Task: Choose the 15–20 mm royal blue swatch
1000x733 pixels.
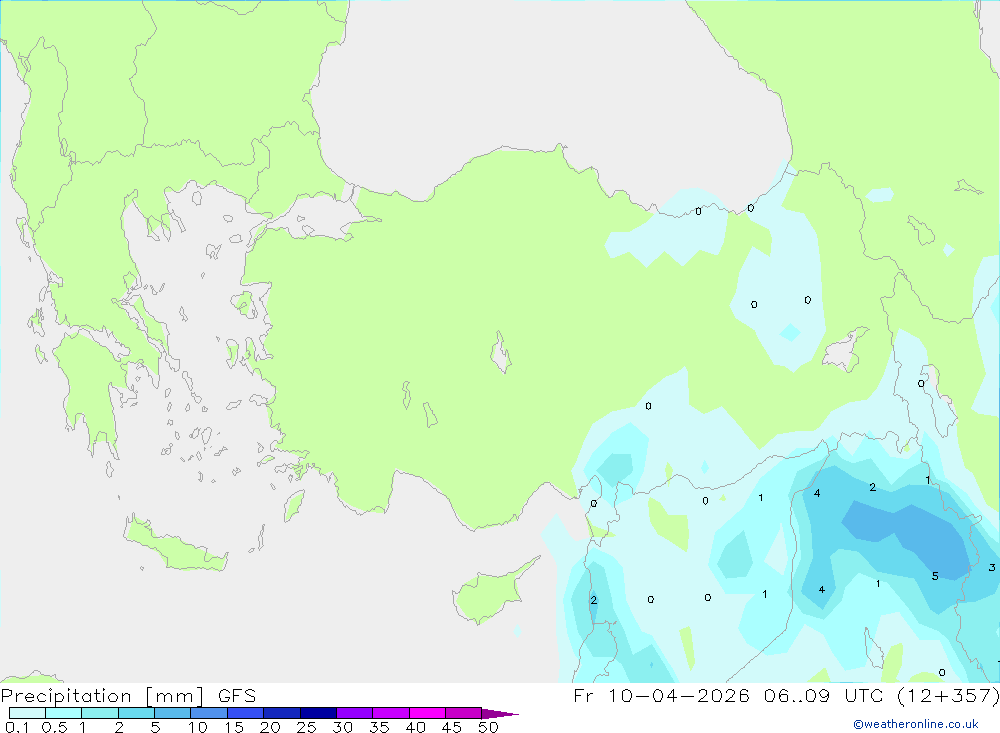Action: pyautogui.click(x=246, y=713)
